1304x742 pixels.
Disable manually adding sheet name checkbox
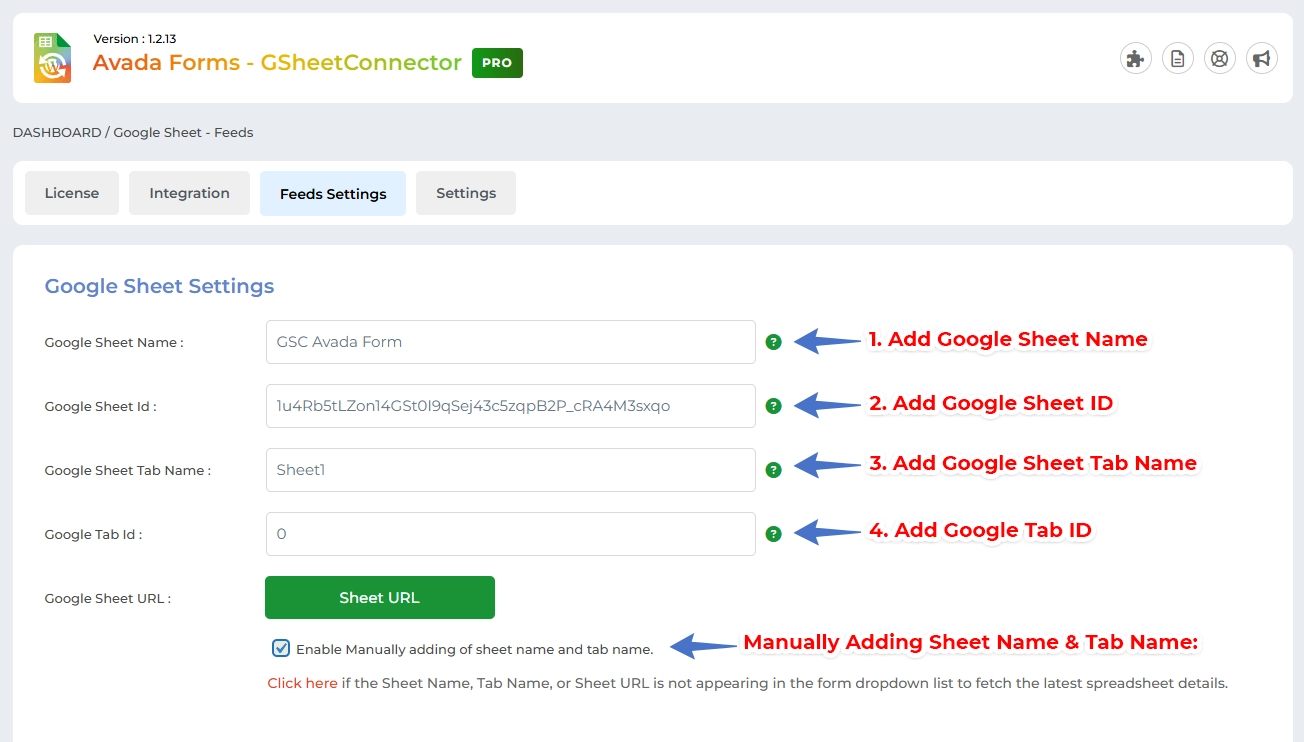281,648
